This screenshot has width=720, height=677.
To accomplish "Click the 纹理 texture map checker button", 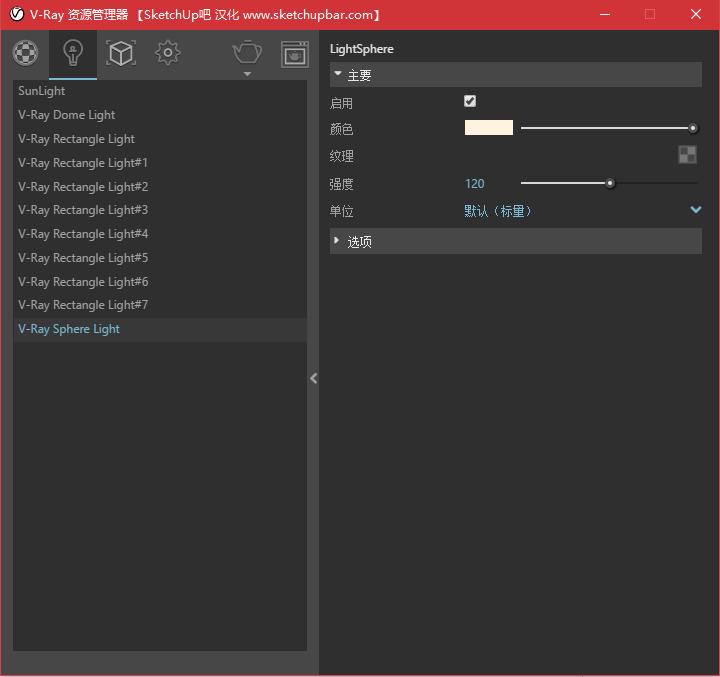I will point(687,155).
